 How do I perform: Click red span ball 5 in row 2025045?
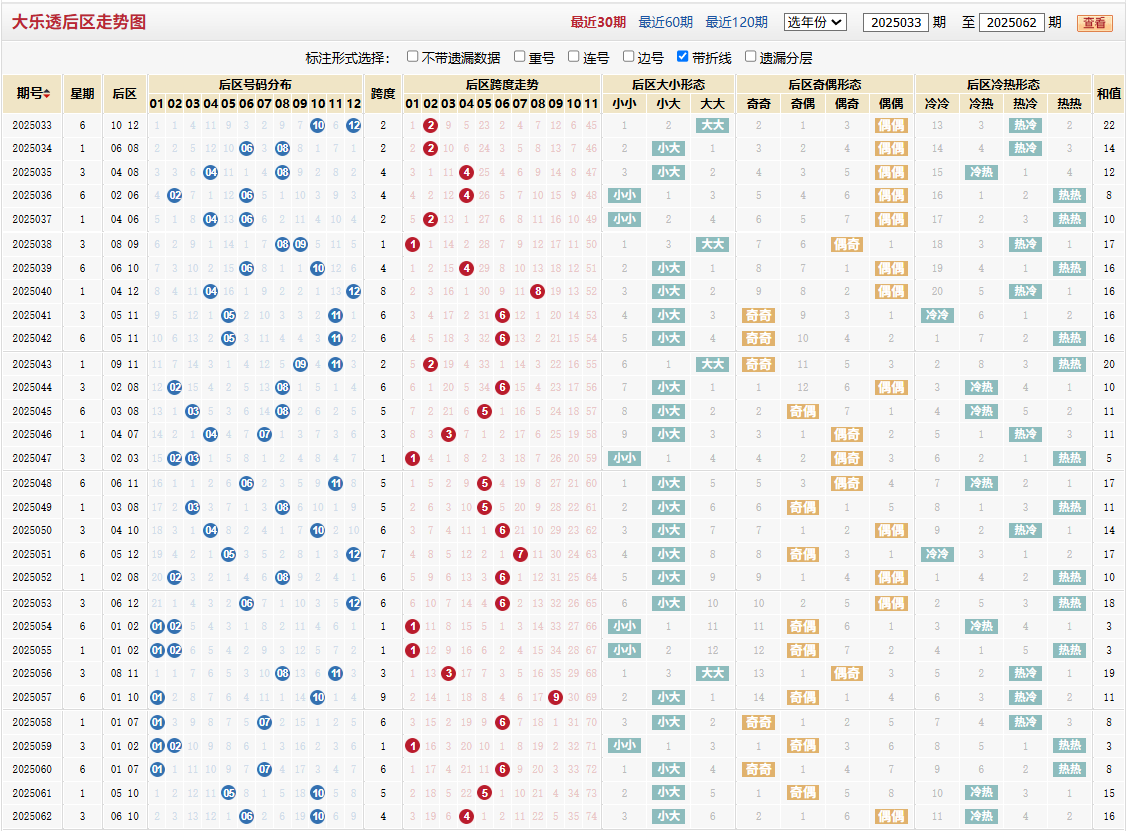484,412
